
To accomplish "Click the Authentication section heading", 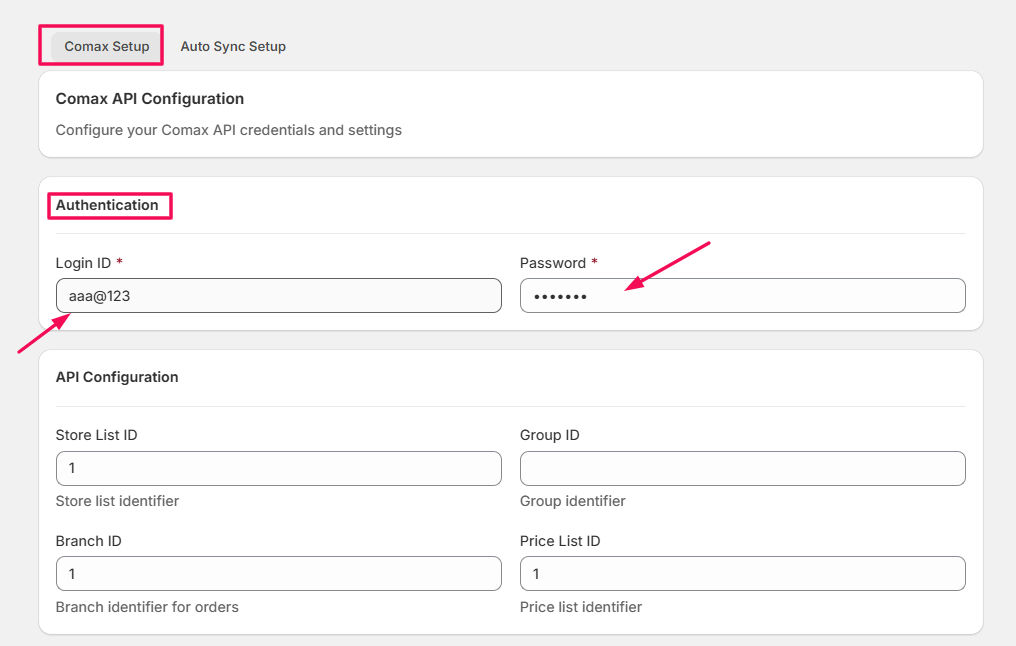I will (x=107, y=205).
